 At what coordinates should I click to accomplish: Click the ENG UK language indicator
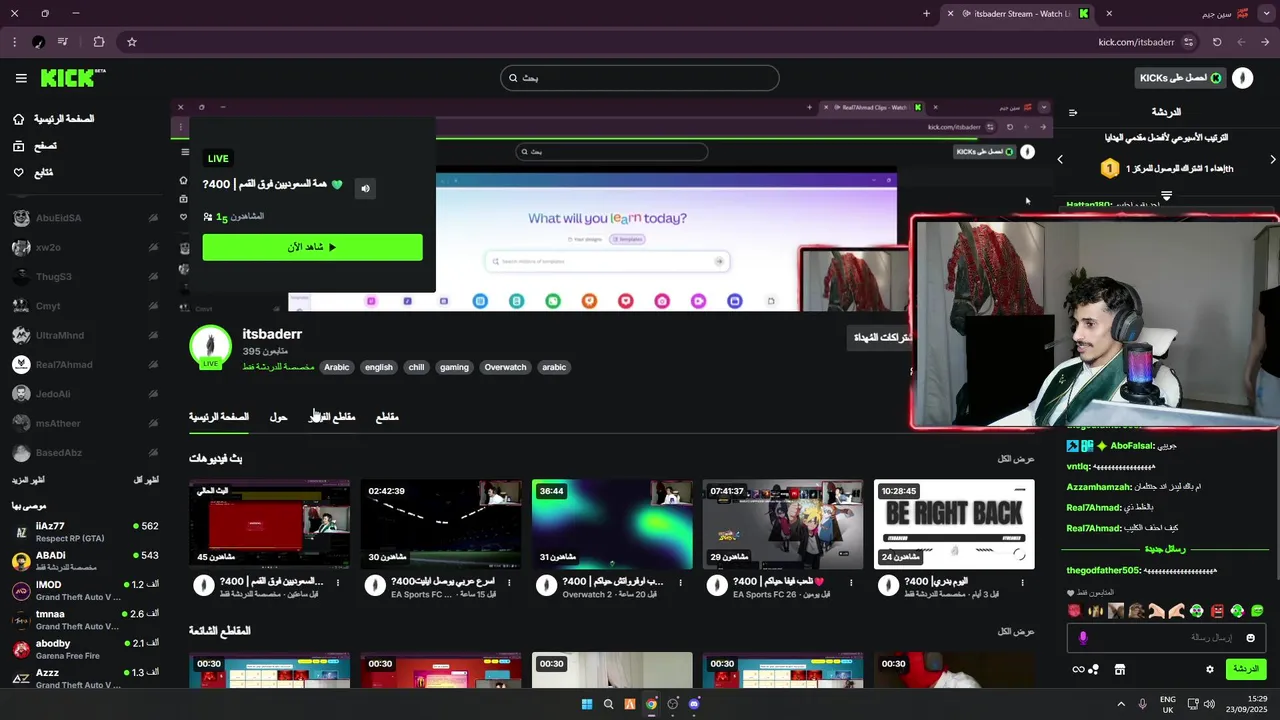[x=1168, y=704]
